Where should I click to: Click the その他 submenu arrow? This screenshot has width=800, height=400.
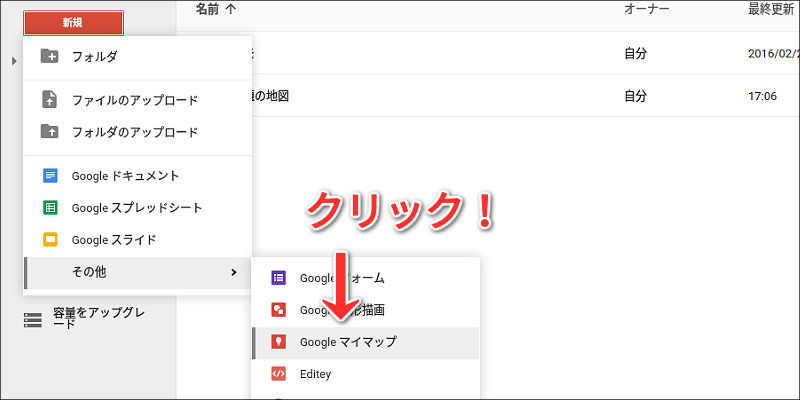[x=234, y=272]
